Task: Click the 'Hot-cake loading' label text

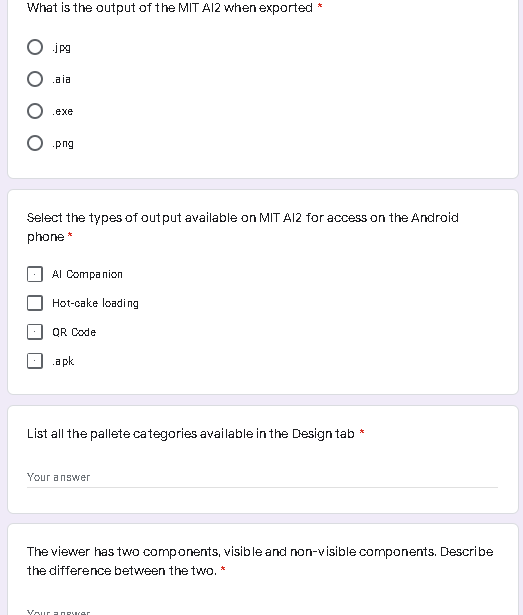Action: pos(95,303)
